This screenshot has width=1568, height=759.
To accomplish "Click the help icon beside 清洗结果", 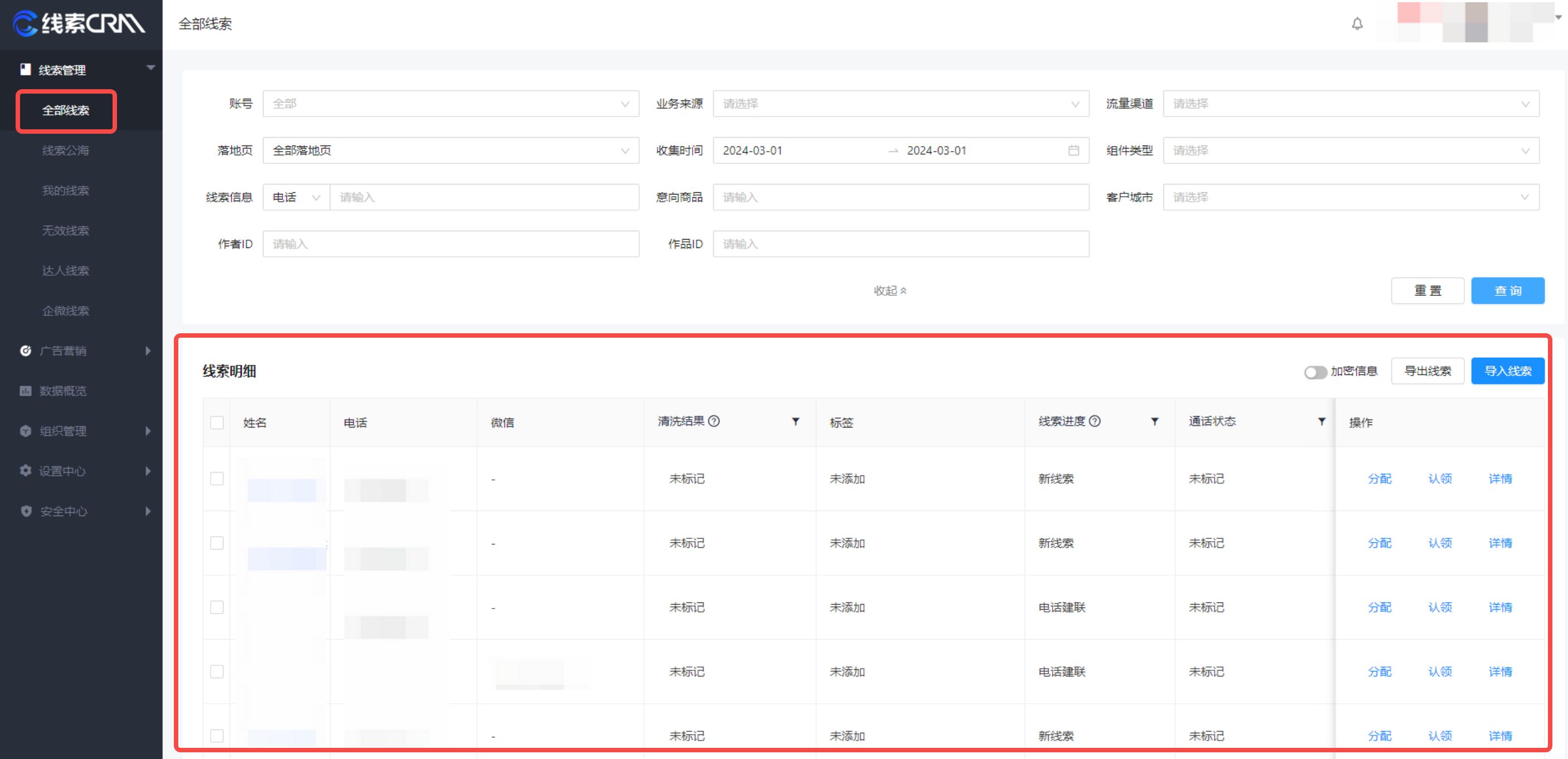I will pyautogui.click(x=714, y=421).
